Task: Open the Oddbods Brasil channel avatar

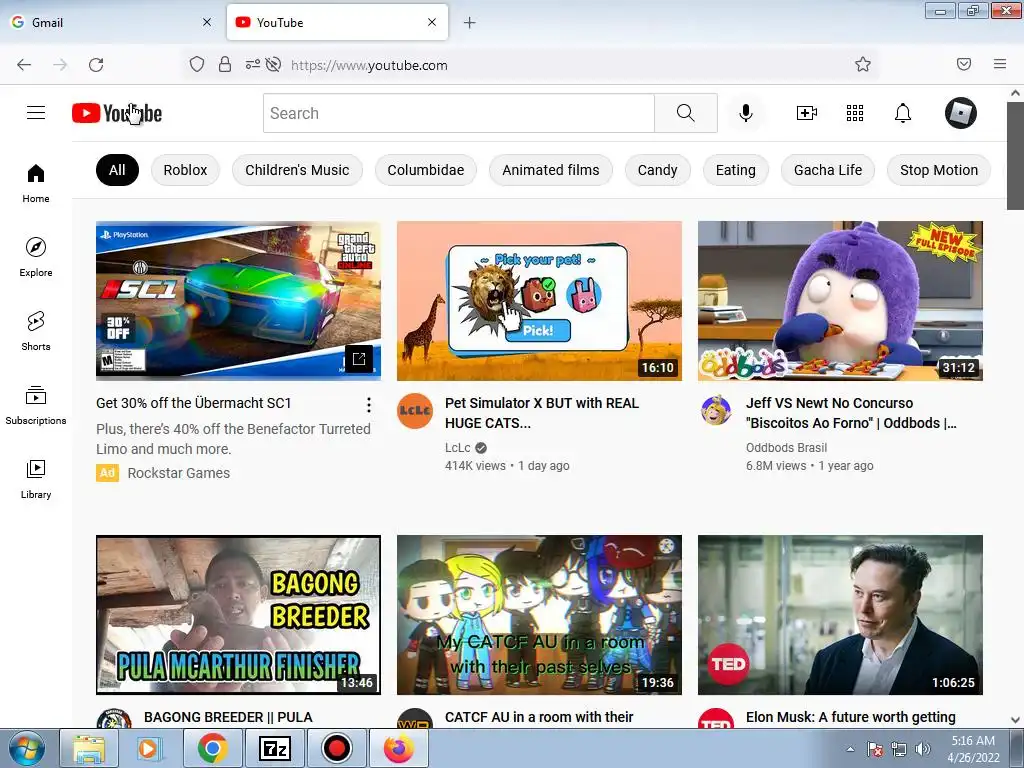Action: coord(716,411)
